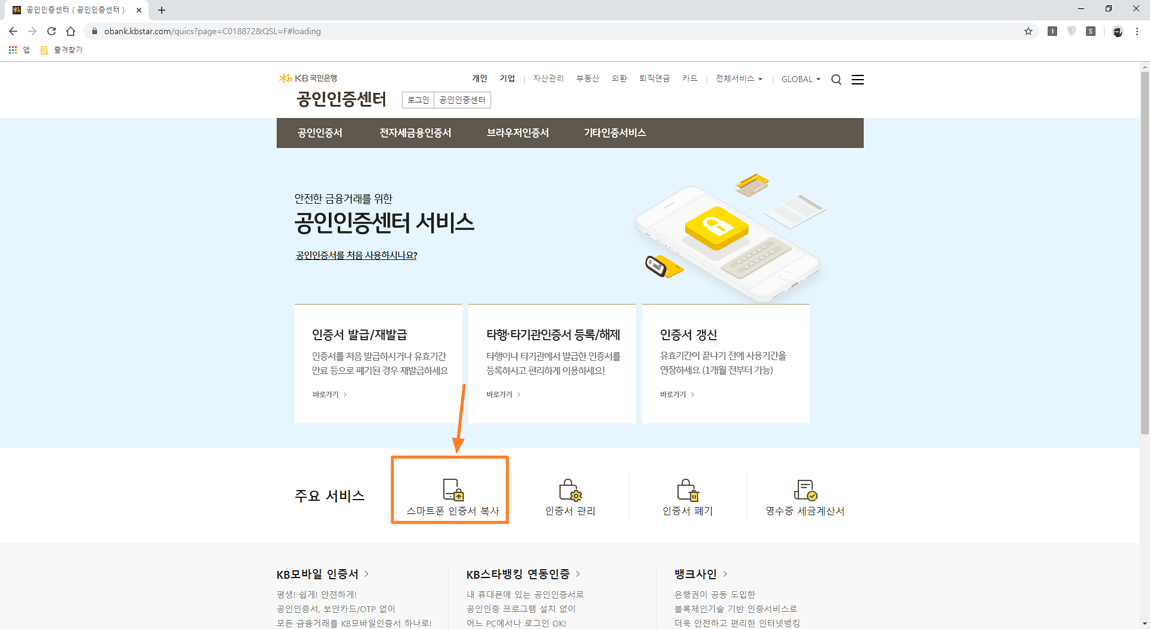Expand the 전체서비스 dropdown
Screen dimensions: 1150x629
point(739,78)
